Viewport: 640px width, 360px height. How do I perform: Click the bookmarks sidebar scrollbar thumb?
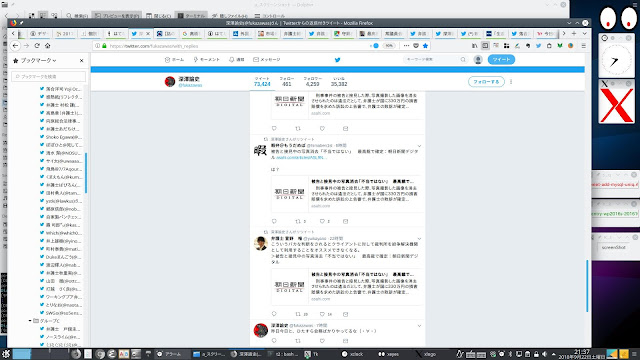86,173
